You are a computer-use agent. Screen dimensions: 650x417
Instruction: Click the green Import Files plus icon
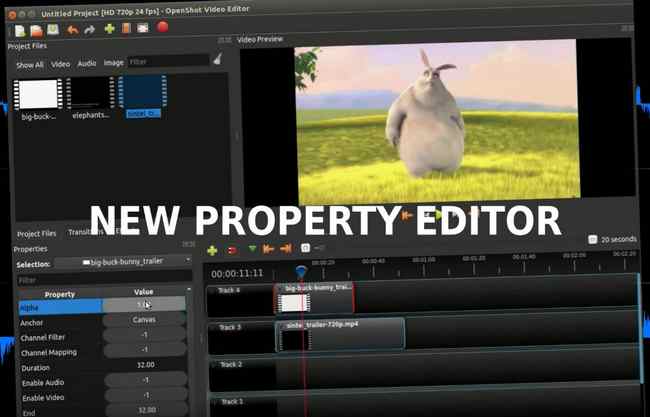[109, 29]
